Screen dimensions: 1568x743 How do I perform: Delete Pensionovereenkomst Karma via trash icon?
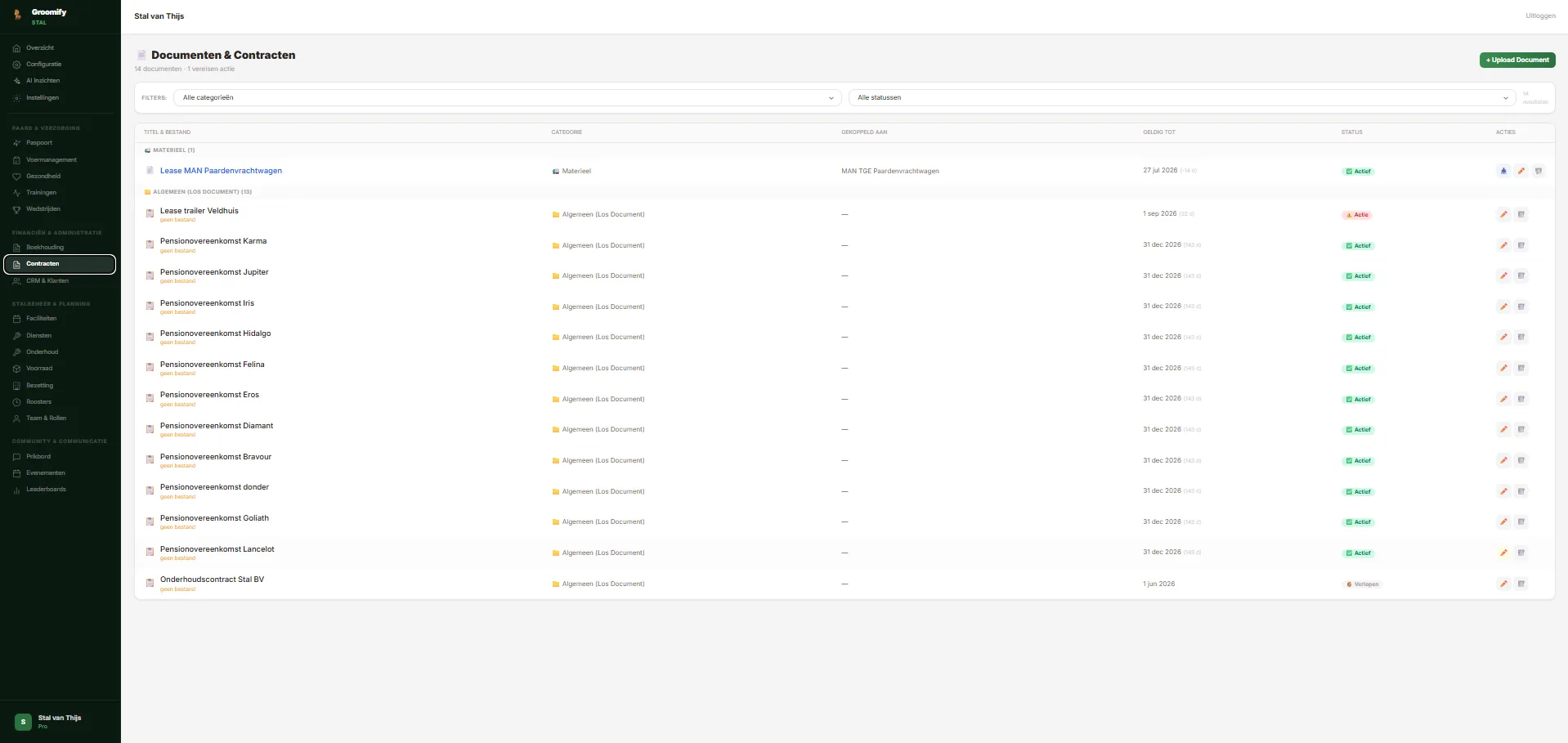[1521, 245]
